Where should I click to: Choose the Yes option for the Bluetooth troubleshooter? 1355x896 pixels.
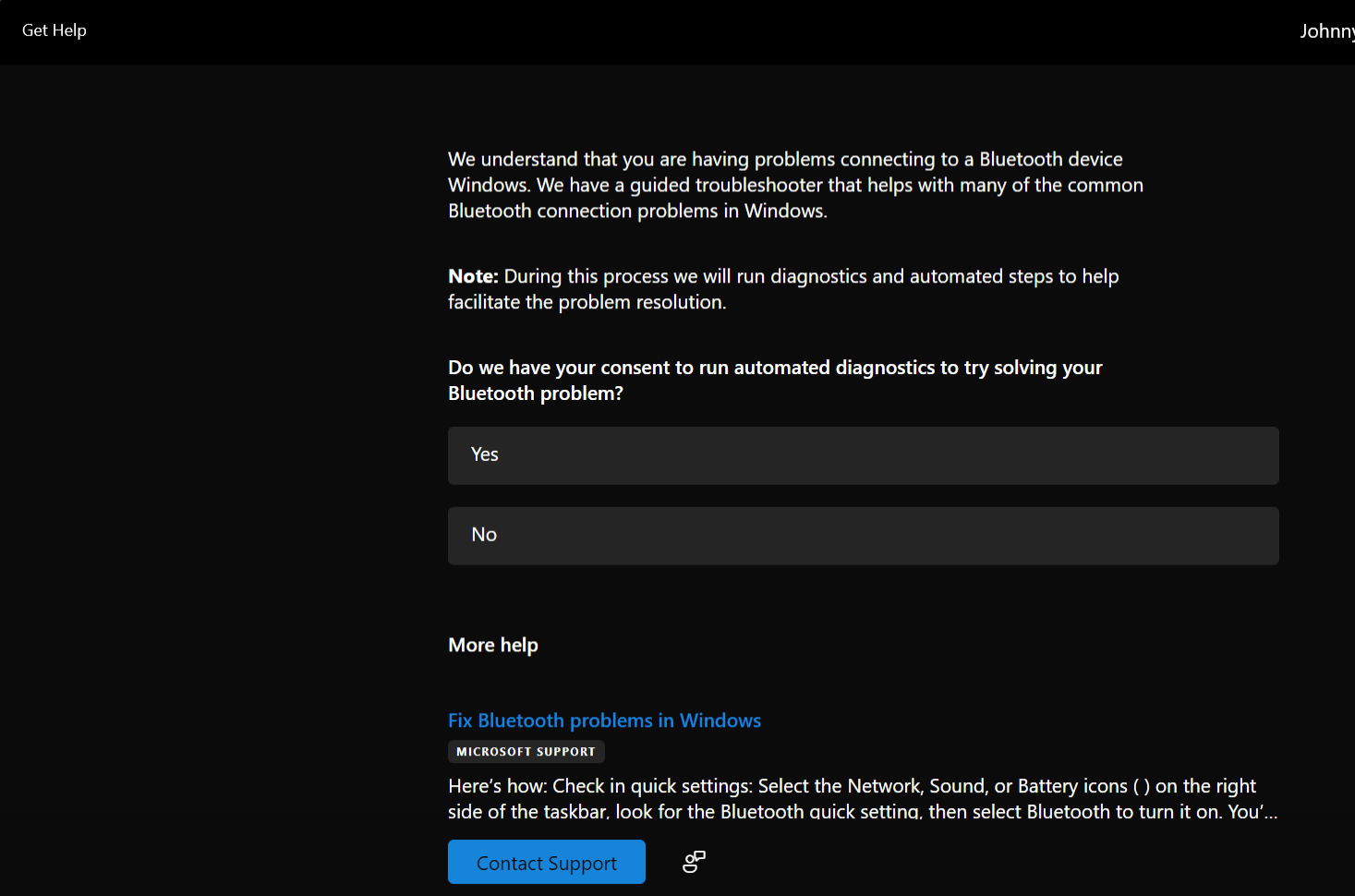[x=863, y=454]
